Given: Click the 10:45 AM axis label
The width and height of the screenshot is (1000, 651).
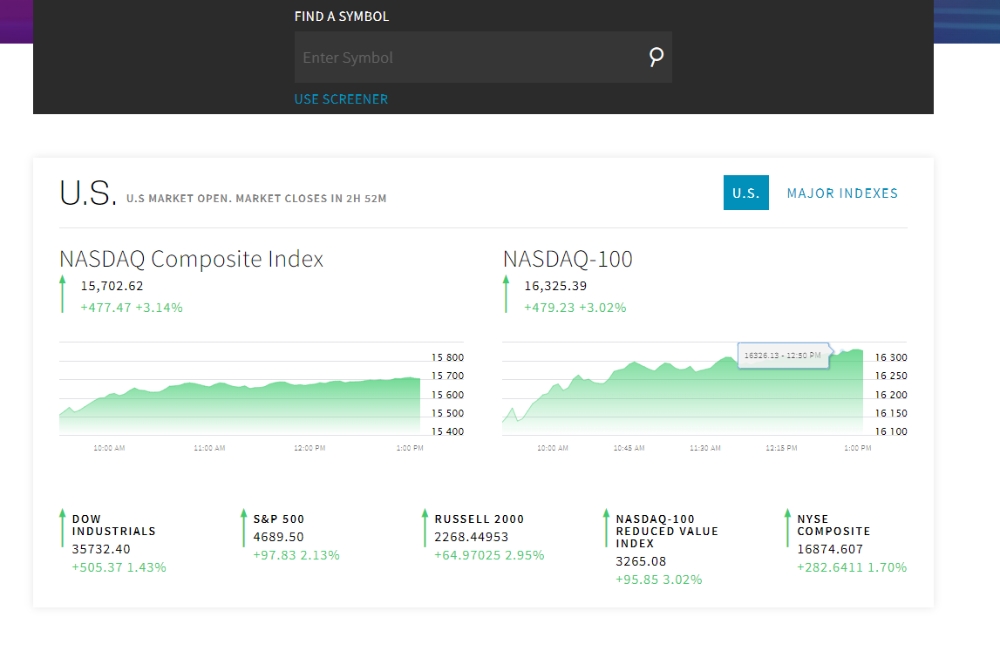Looking at the screenshot, I should (x=629, y=448).
